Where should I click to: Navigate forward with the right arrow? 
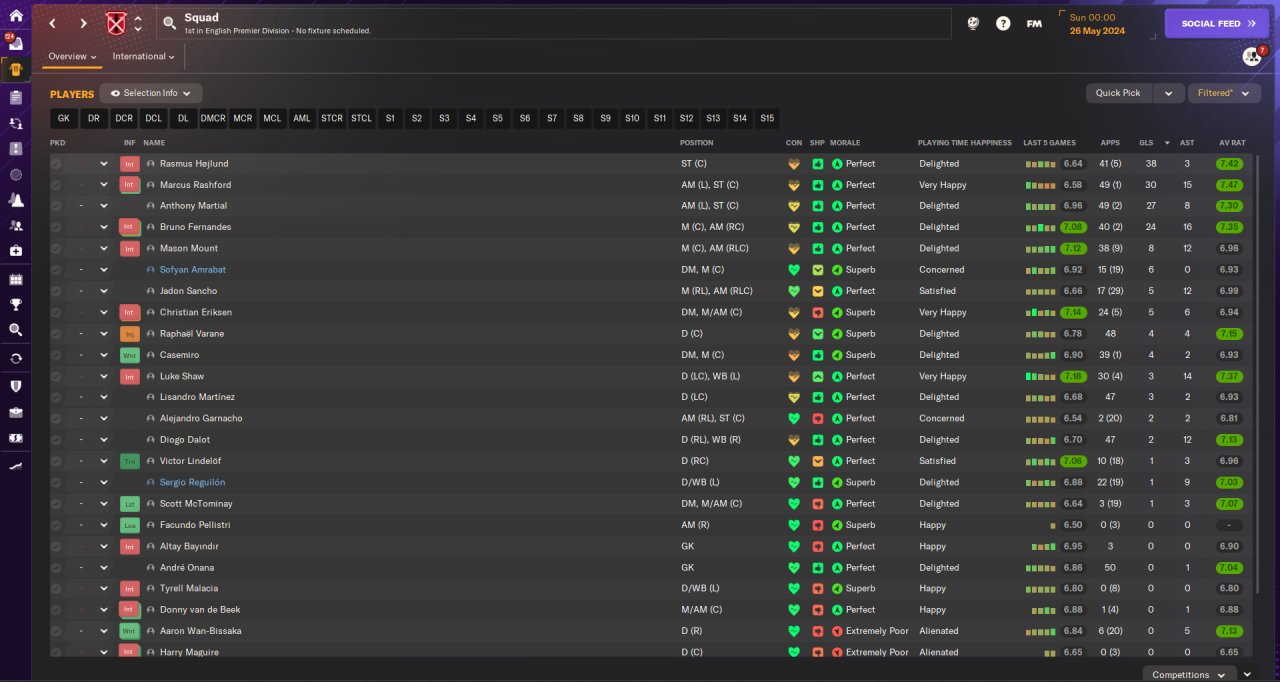(x=83, y=23)
